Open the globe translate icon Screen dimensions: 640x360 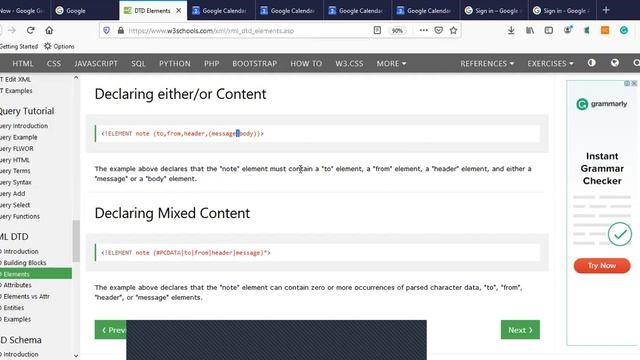[615, 63]
